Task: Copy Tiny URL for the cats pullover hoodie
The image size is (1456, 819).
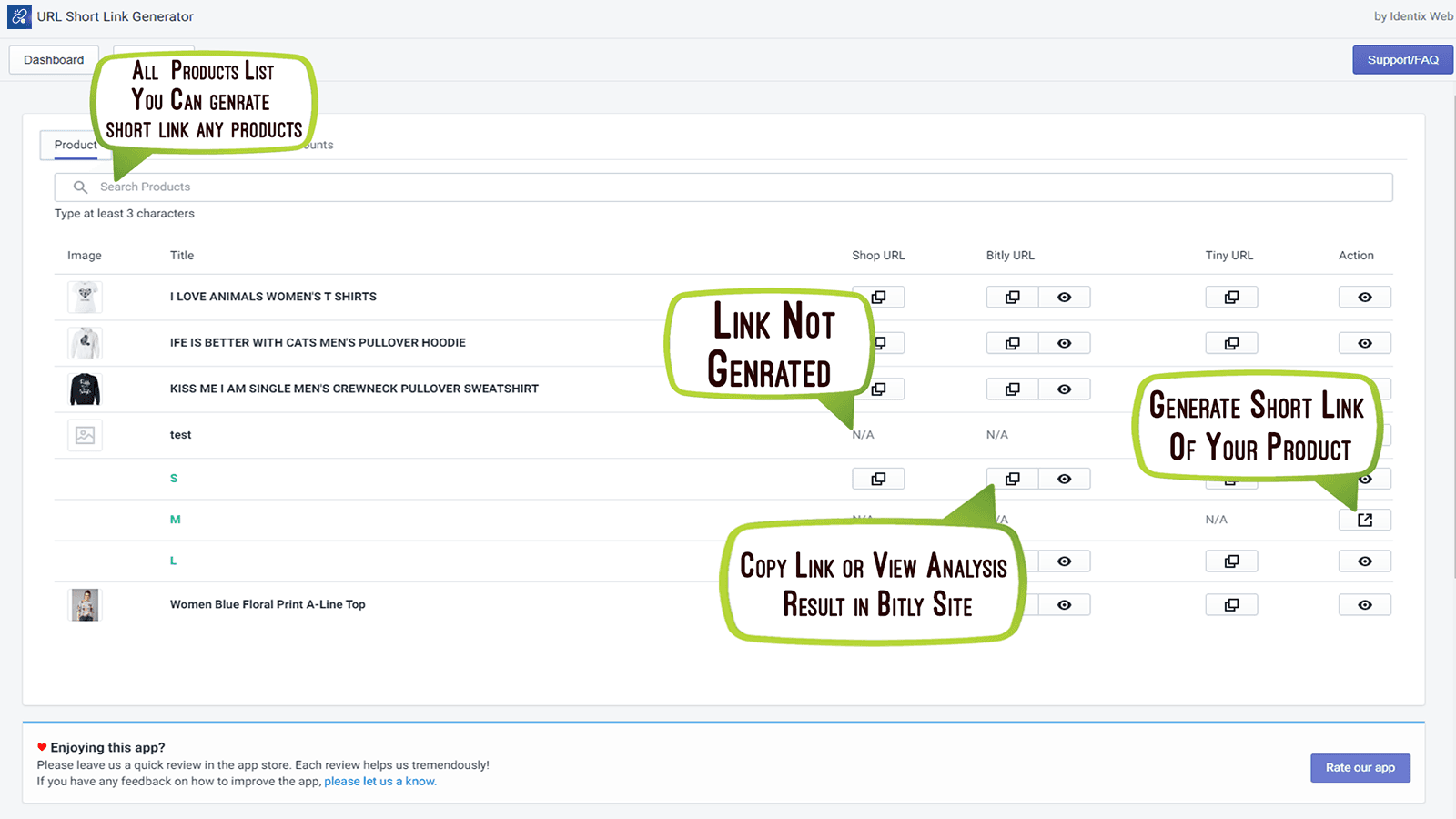Action: 1231,343
